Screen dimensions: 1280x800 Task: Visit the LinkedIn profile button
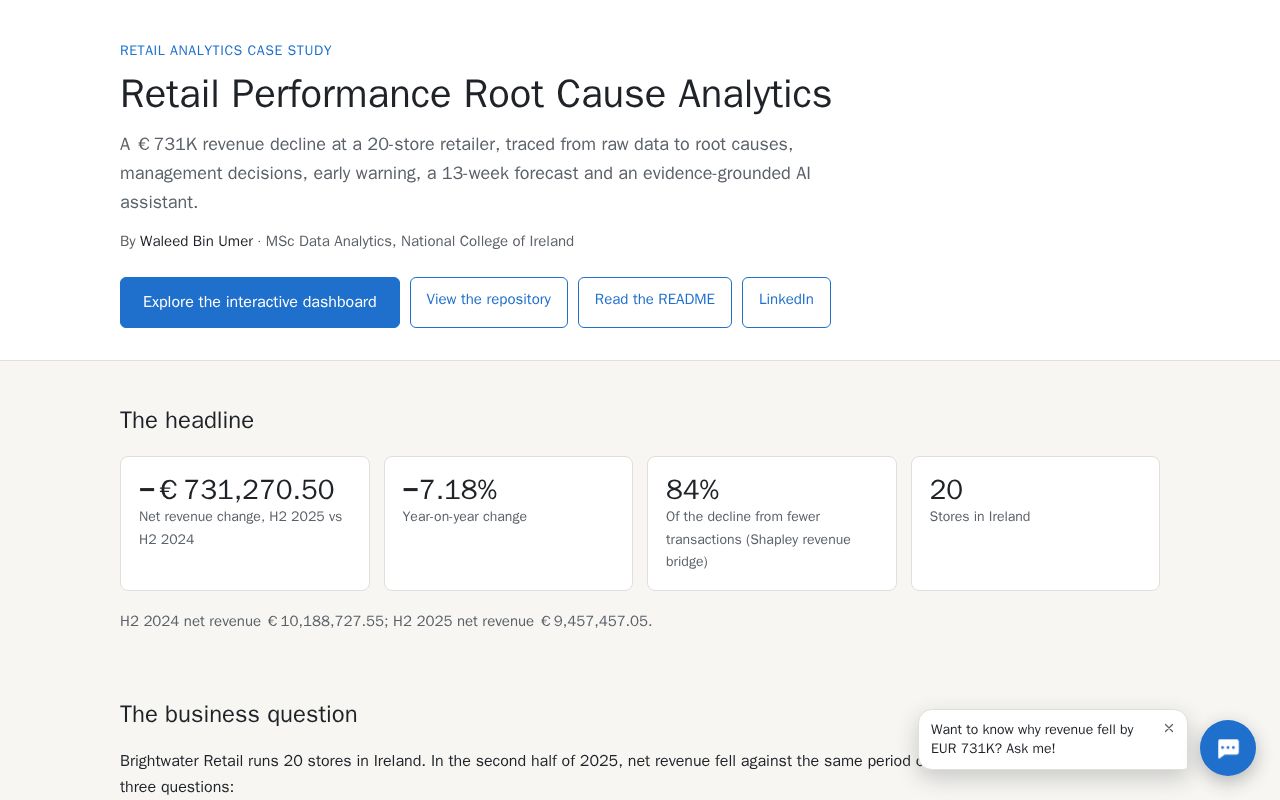[x=786, y=302]
